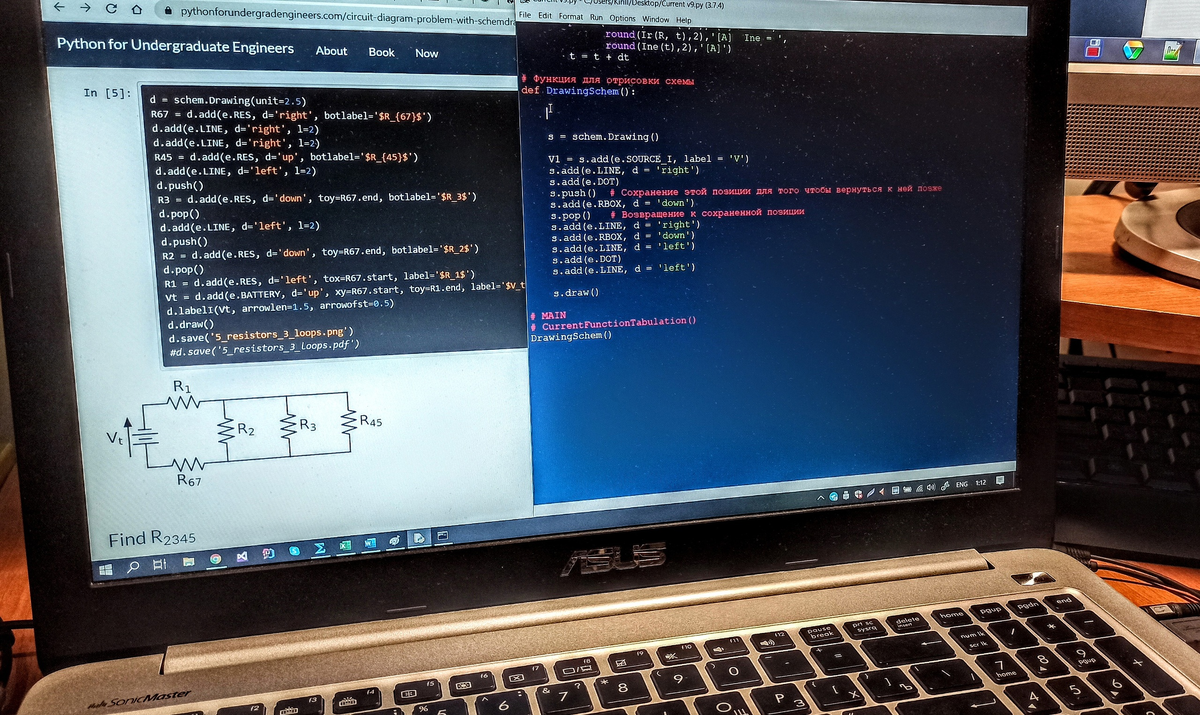
Task: Open IDLE Help menu
Action: coord(684,20)
